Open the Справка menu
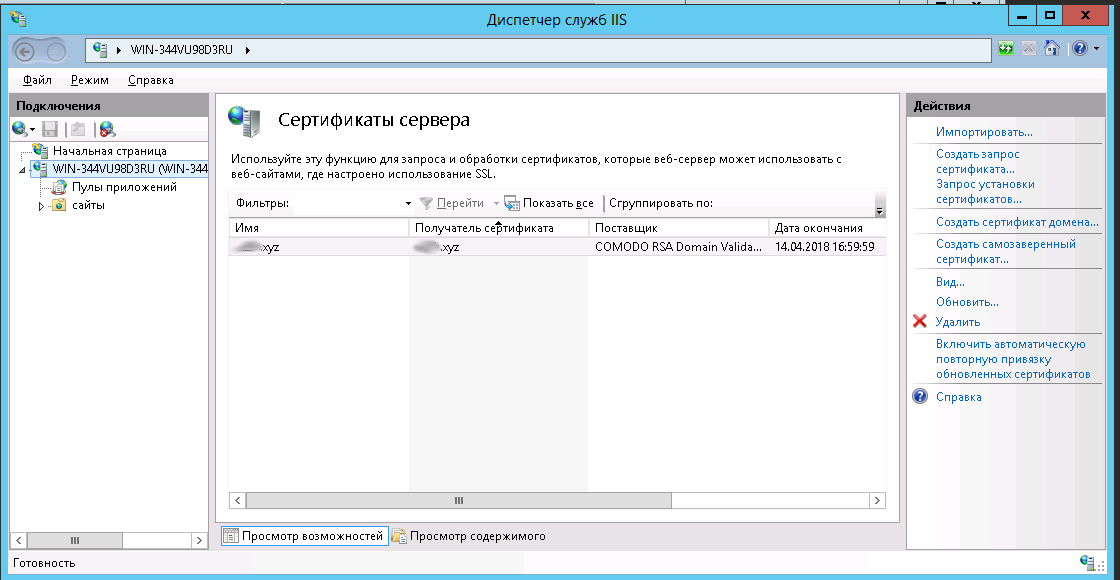Image resolution: width=1120 pixels, height=580 pixels. pos(151,80)
